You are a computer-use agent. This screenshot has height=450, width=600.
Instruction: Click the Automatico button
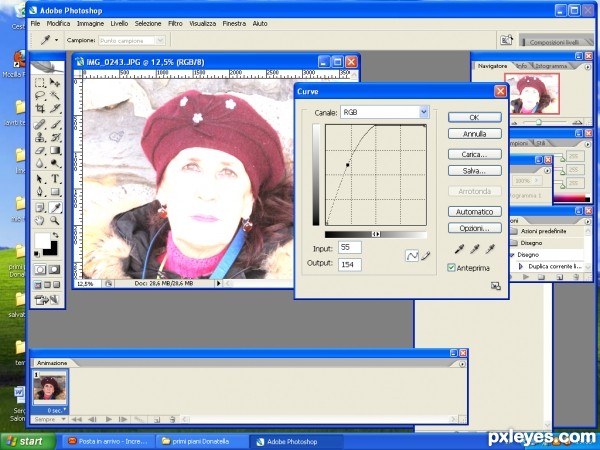click(x=474, y=212)
